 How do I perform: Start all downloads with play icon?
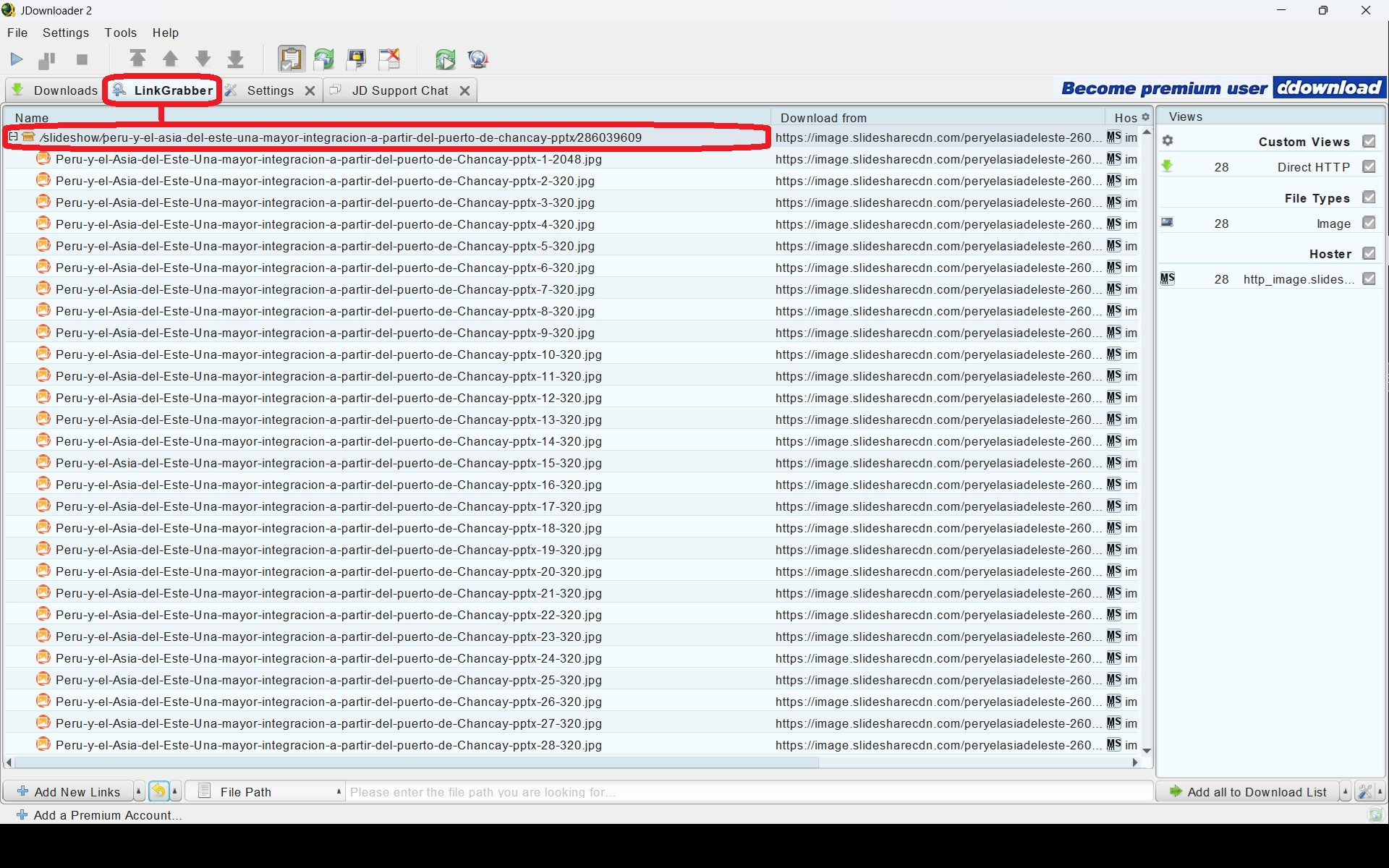pos(17,59)
